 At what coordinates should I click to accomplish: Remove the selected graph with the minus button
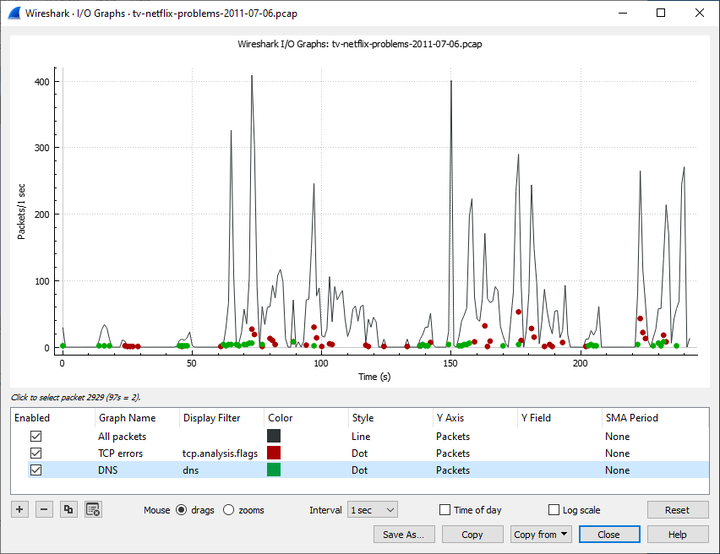(44, 509)
